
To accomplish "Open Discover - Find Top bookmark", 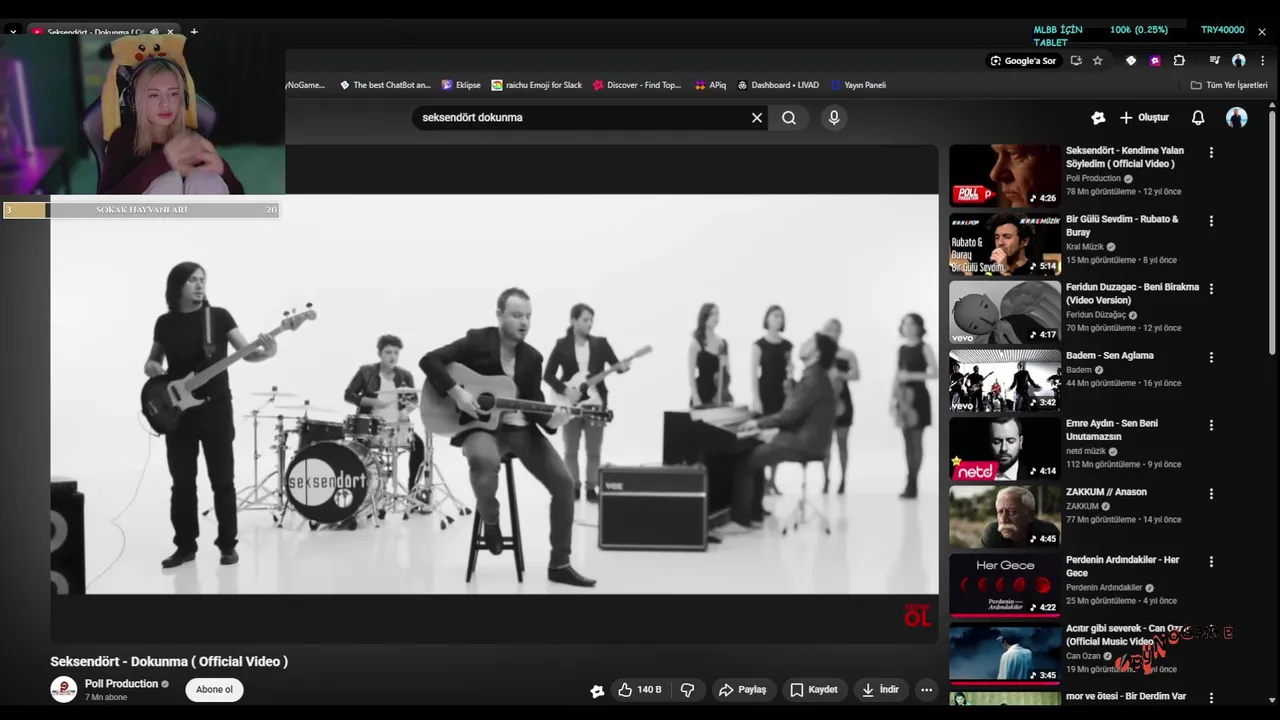I will click(x=636, y=85).
